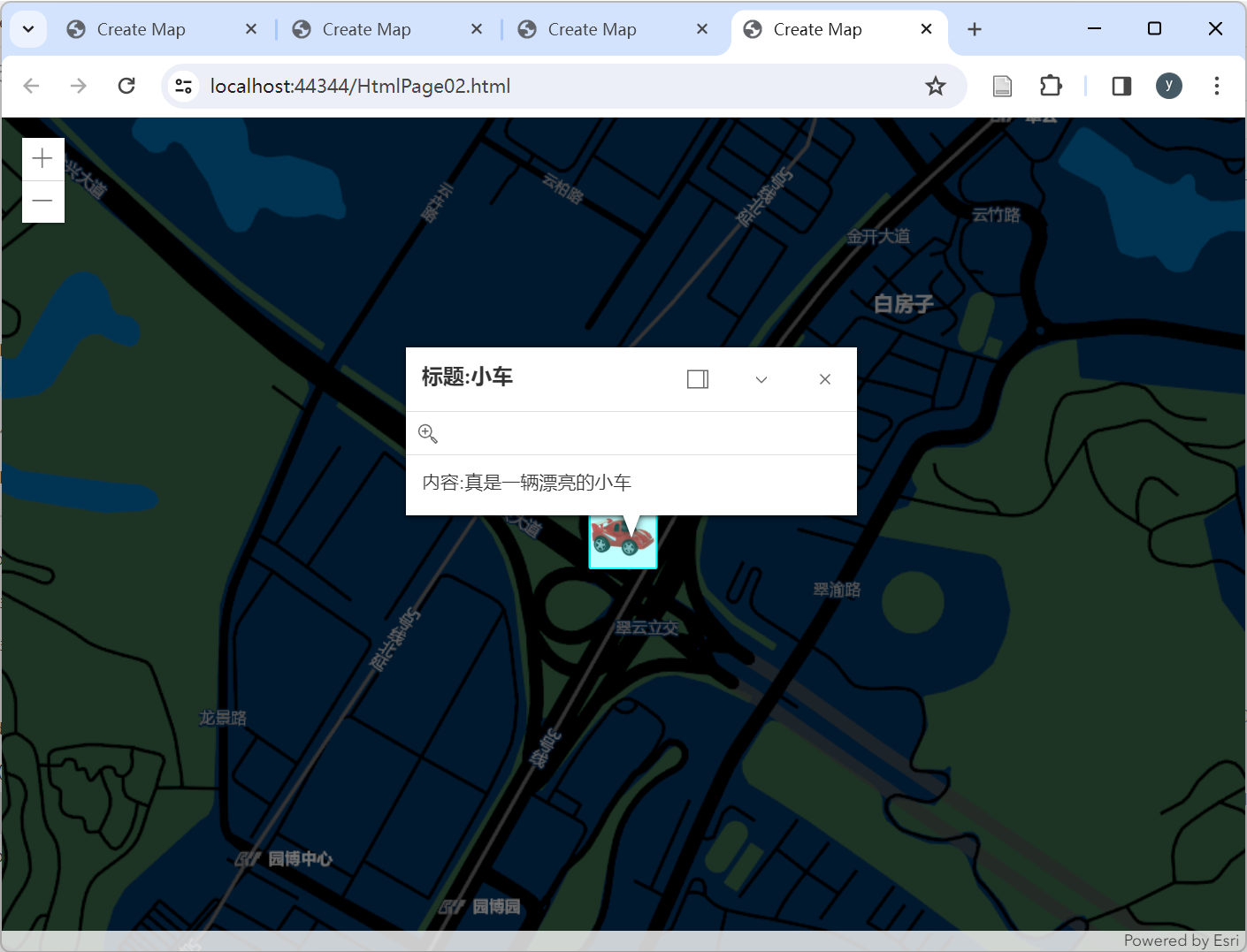Screen dimensions: 1247x952
Task: Close the 标题:小车 popup with the X
Action: click(824, 378)
